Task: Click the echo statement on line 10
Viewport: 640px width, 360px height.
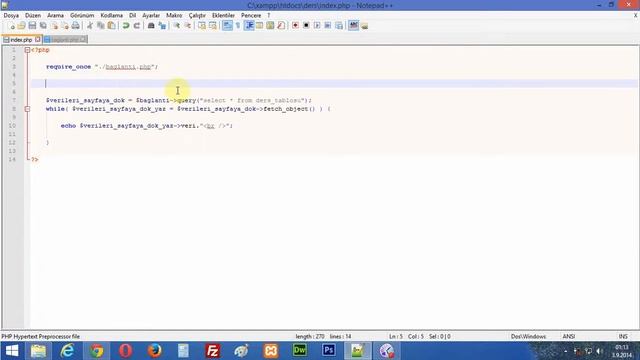Action: click(x=147, y=126)
